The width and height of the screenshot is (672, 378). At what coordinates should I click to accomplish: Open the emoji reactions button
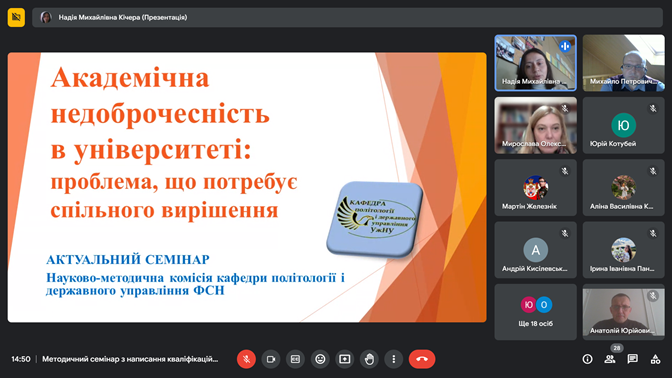pyautogui.click(x=320, y=359)
